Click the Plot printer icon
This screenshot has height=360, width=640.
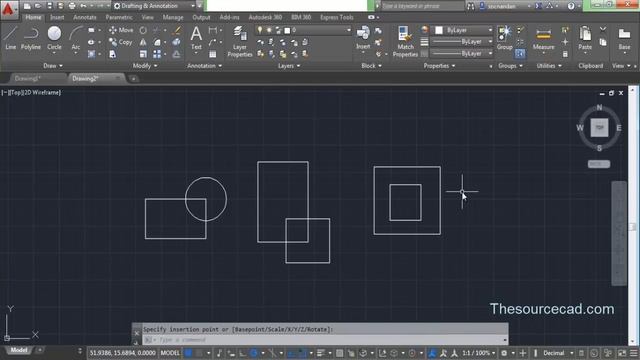[x=72, y=6]
